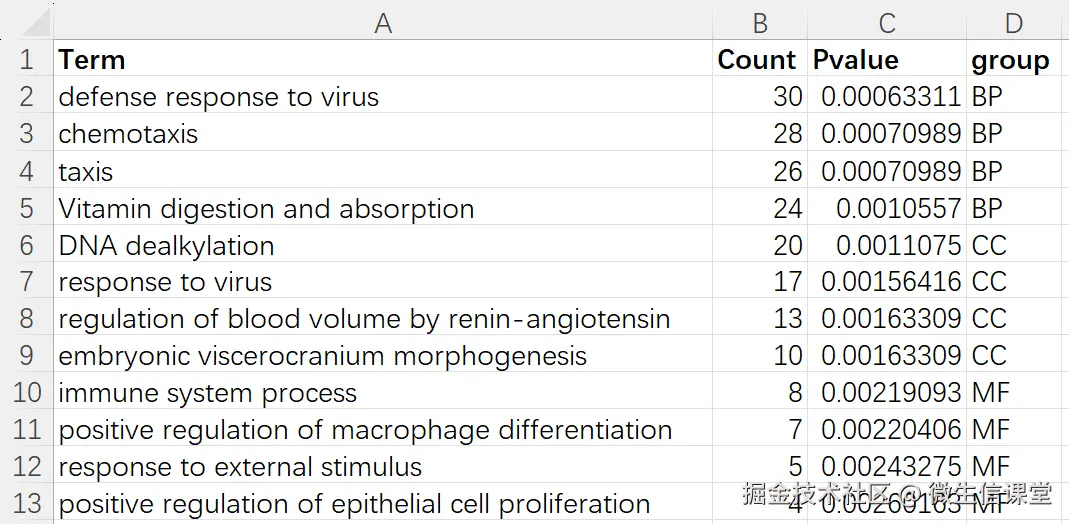Select row 6 header

pos(27,245)
